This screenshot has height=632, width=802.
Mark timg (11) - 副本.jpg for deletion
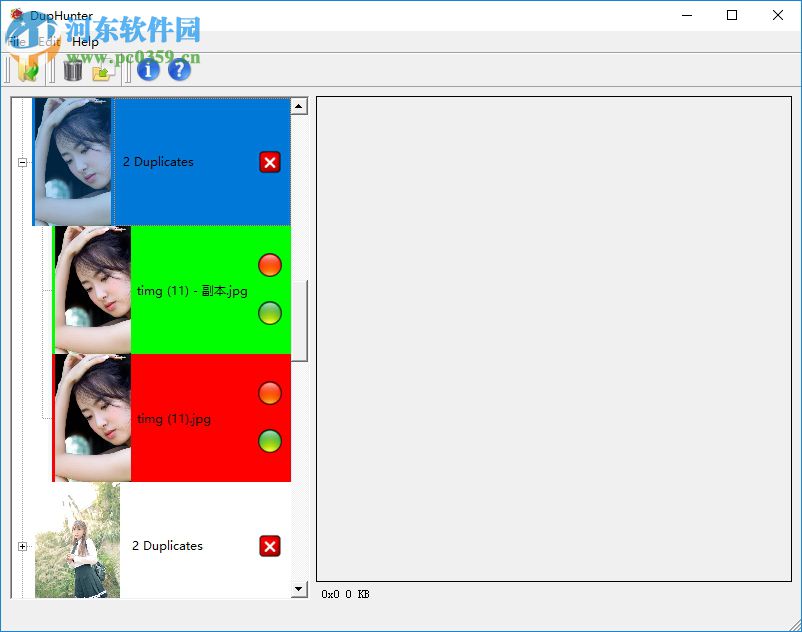[x=270, y=265]
